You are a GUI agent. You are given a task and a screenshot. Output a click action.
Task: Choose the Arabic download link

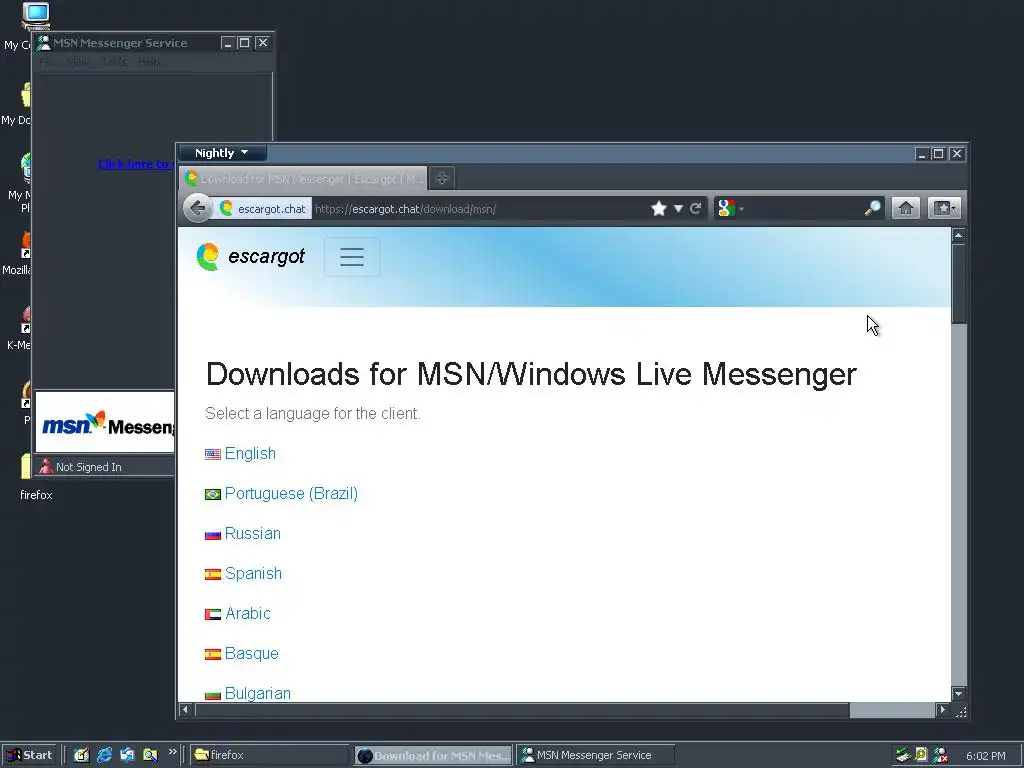tap(248, 613)
